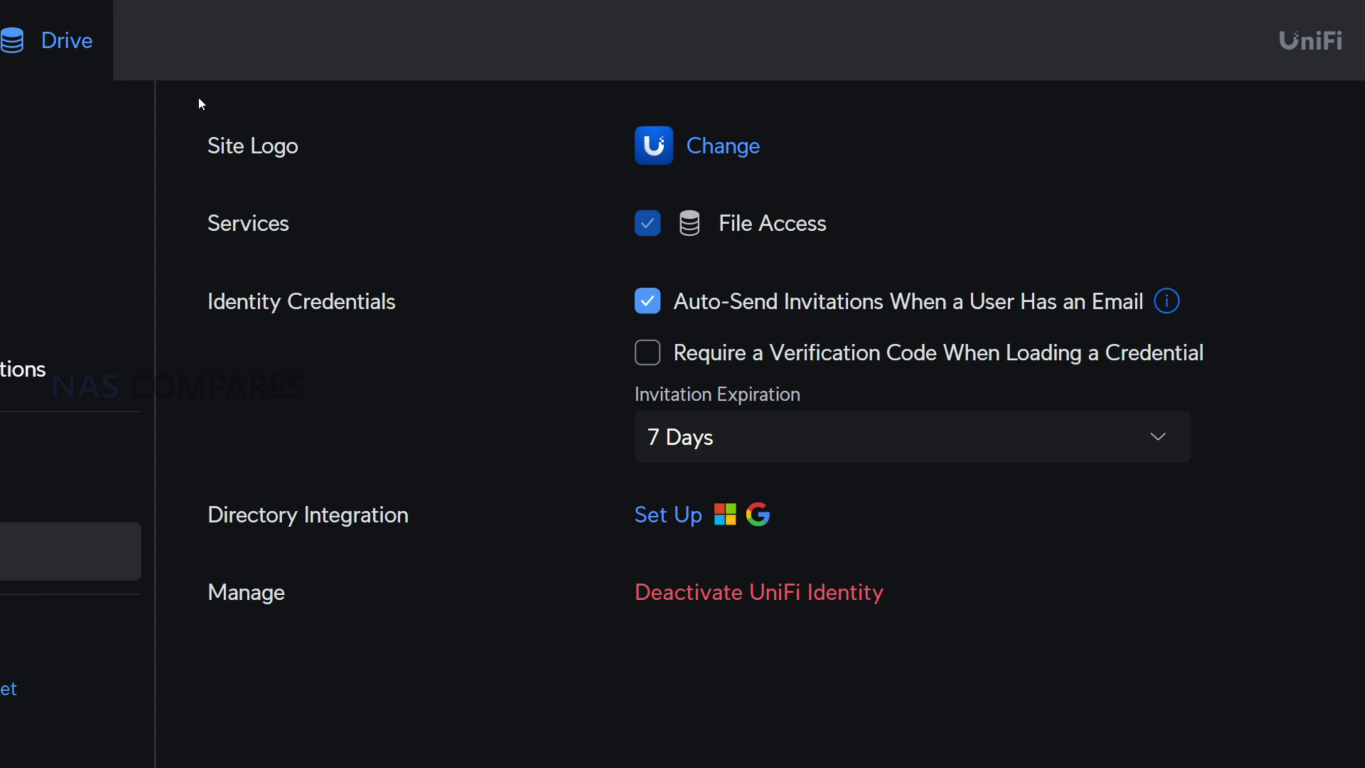Click the Auto-Send Invitations label text
Image resolution: width=1365 pixels, height=768 pixels.
(x=908, y=301)
